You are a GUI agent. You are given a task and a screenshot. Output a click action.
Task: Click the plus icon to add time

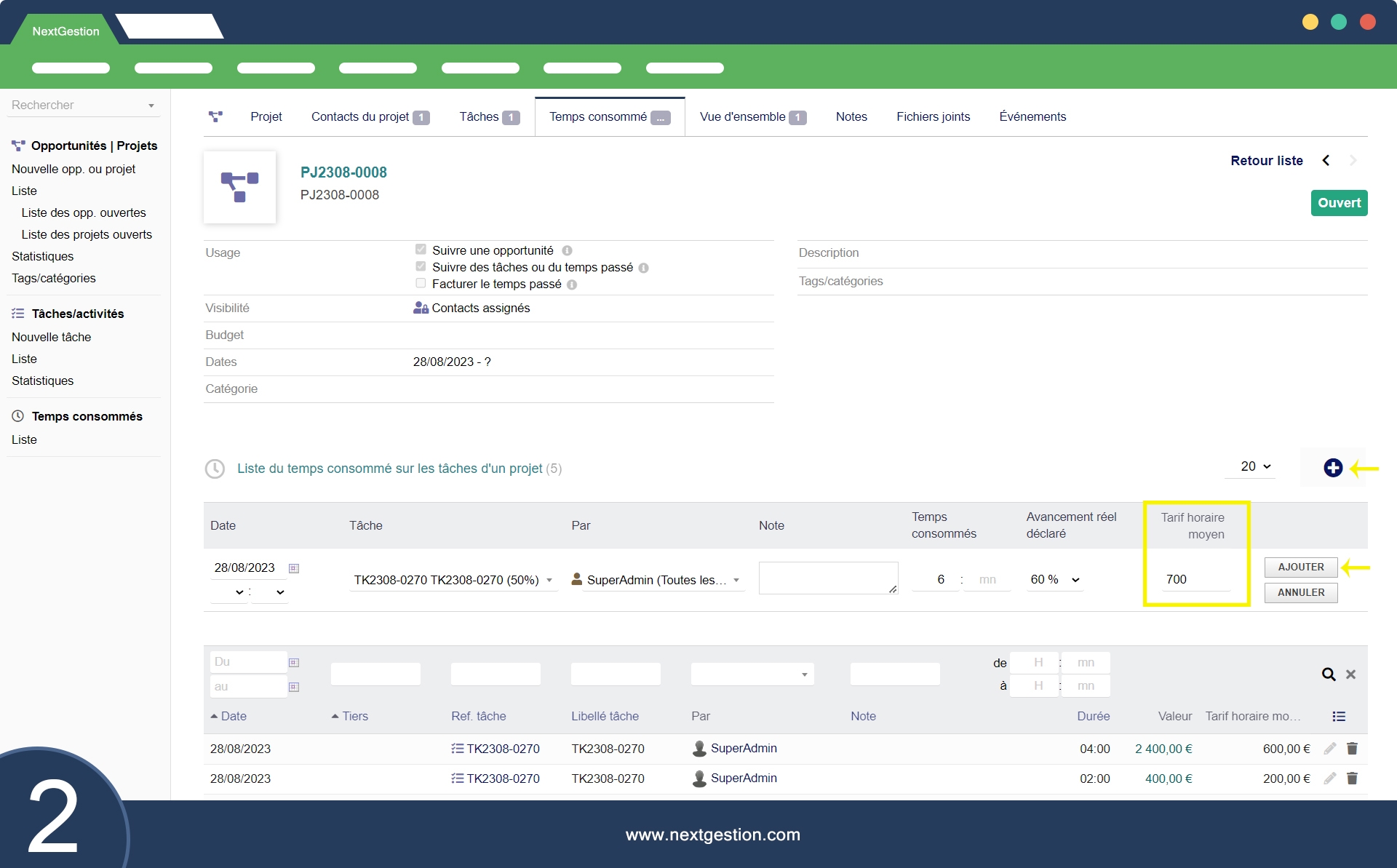tap(1332, 468)
